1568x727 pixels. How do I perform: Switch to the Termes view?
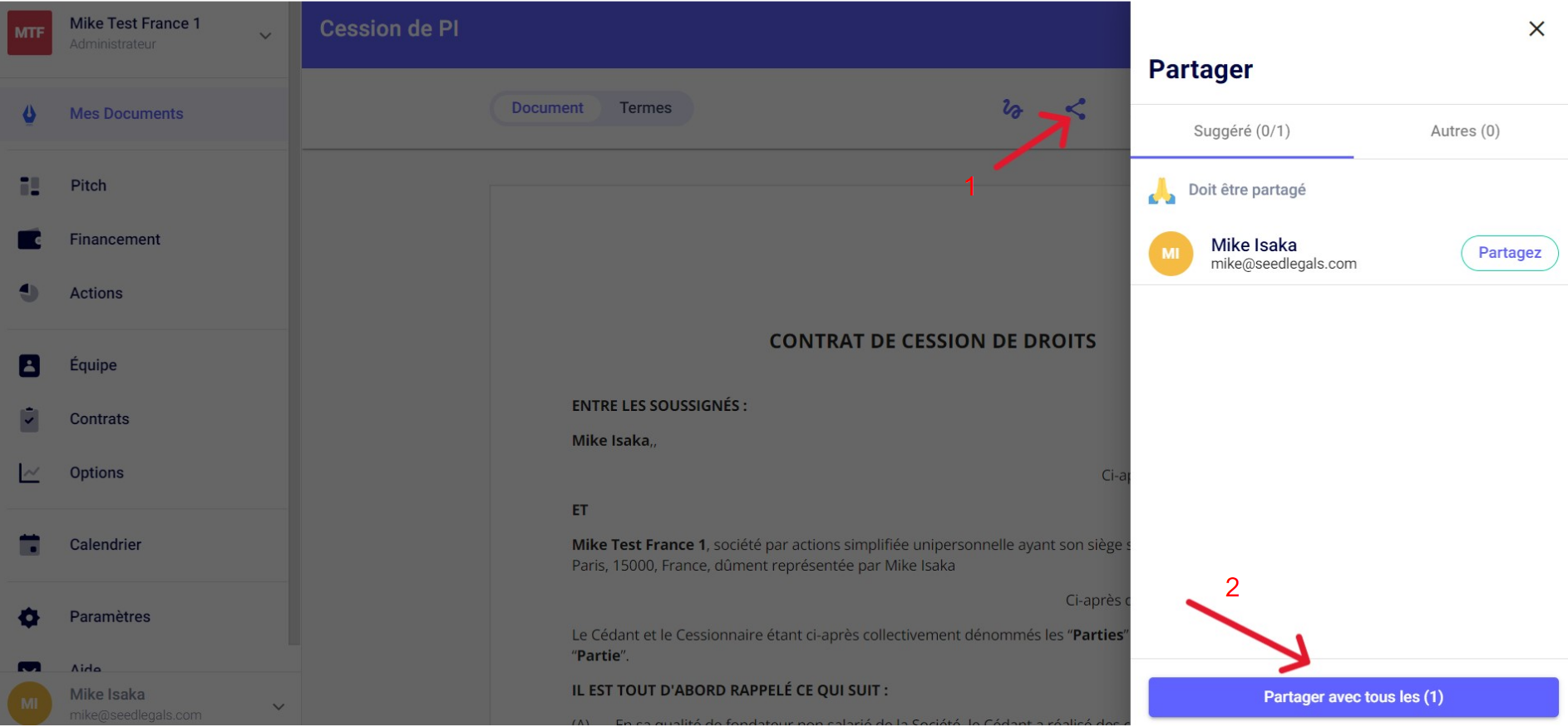pyautogui.click(x=645, y=108)
